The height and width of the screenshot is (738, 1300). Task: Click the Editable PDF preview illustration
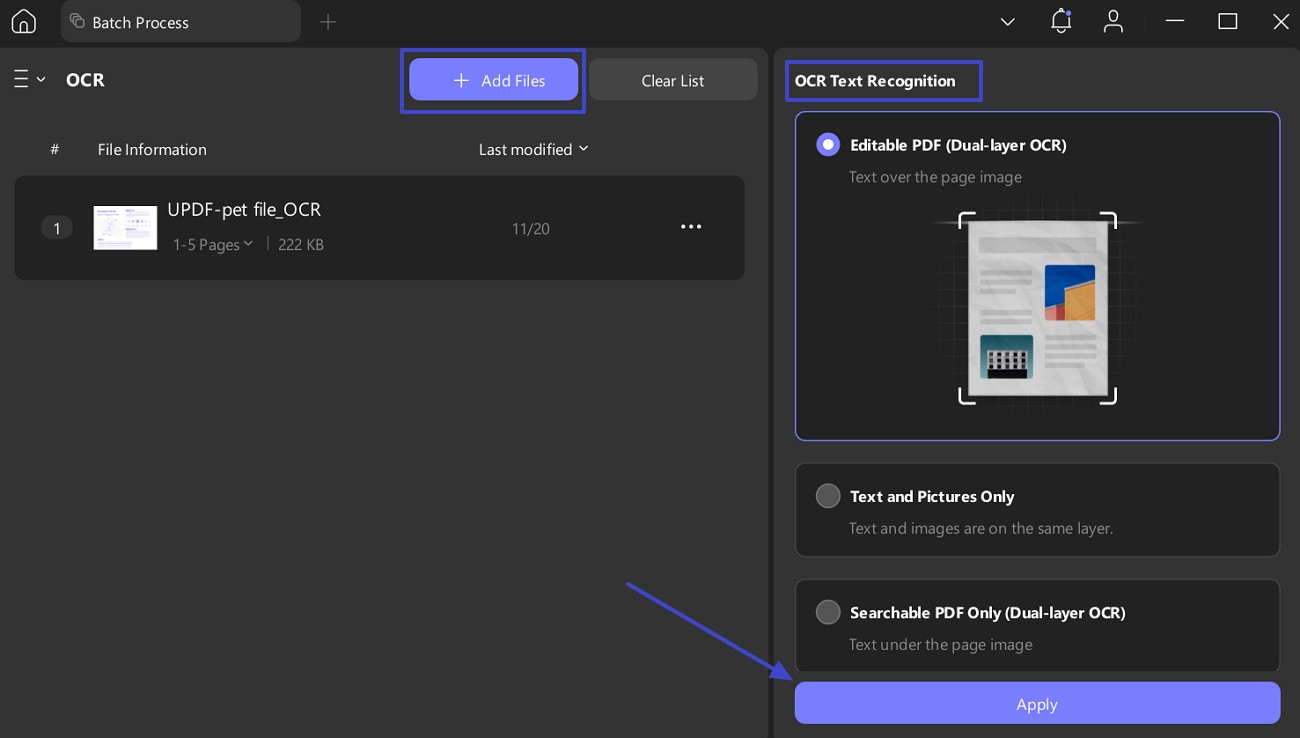(1037, 307)
